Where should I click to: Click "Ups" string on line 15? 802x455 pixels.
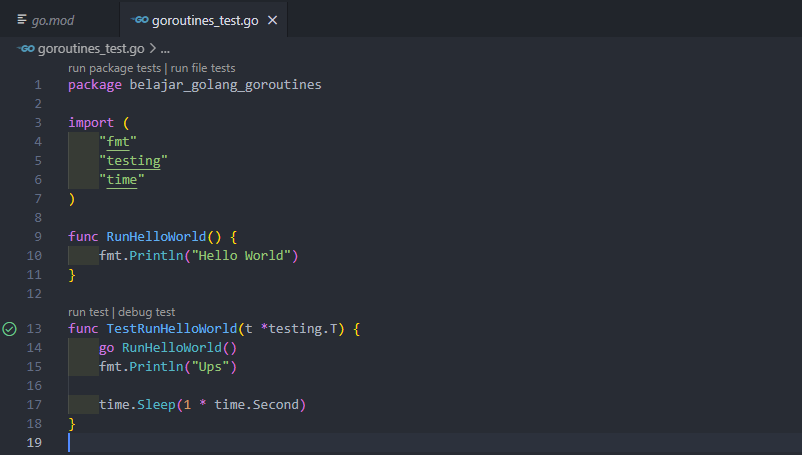click(210, 367)
